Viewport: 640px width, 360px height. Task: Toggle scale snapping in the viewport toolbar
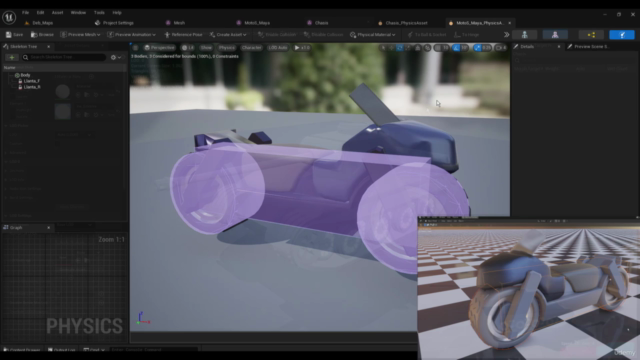(x=477, y=48)
